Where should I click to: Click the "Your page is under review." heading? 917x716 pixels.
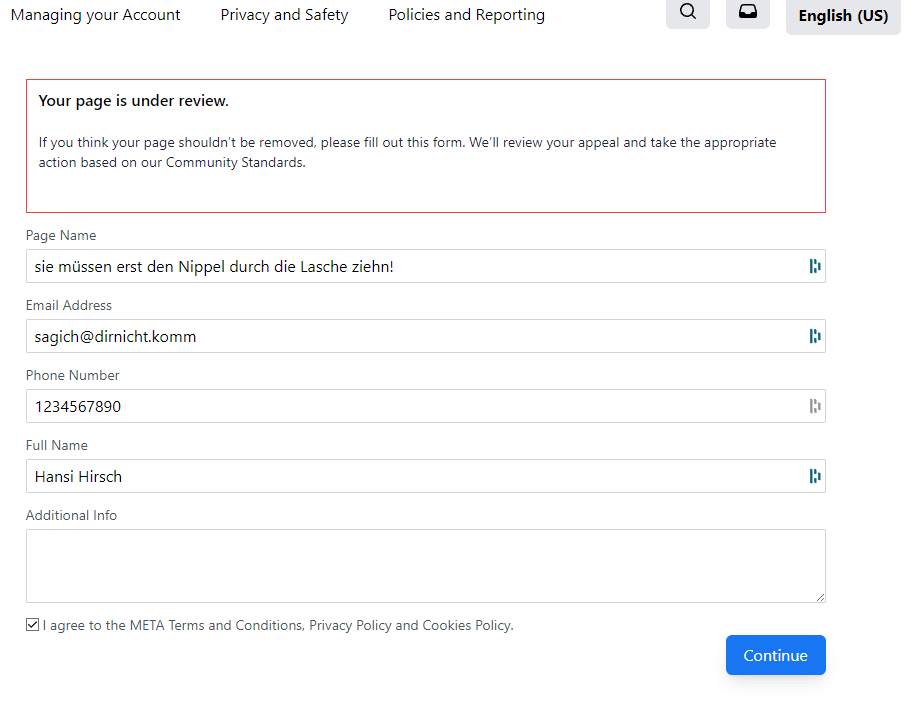[x=133, y=101]
